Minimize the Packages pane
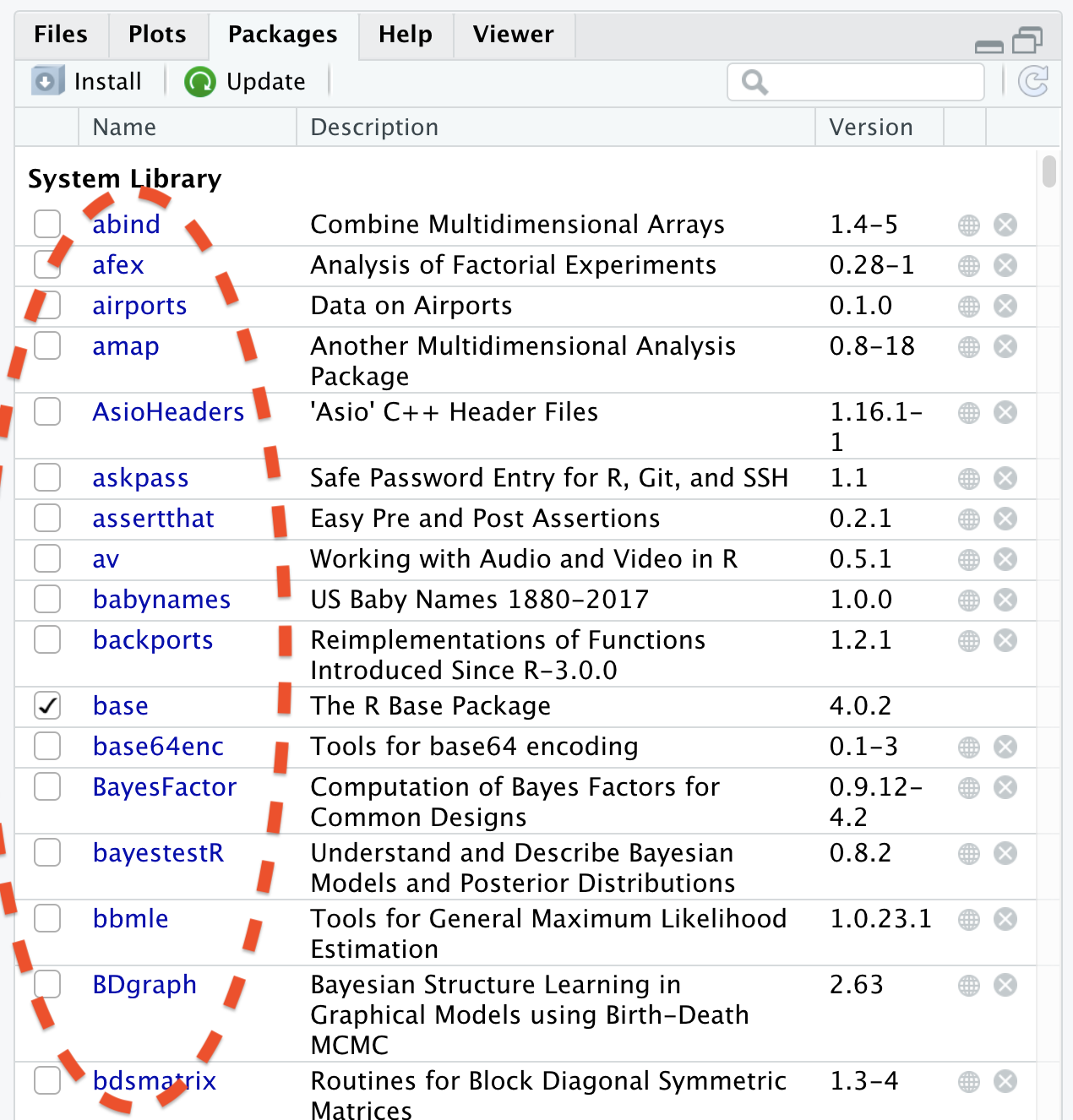 [989, 44]
